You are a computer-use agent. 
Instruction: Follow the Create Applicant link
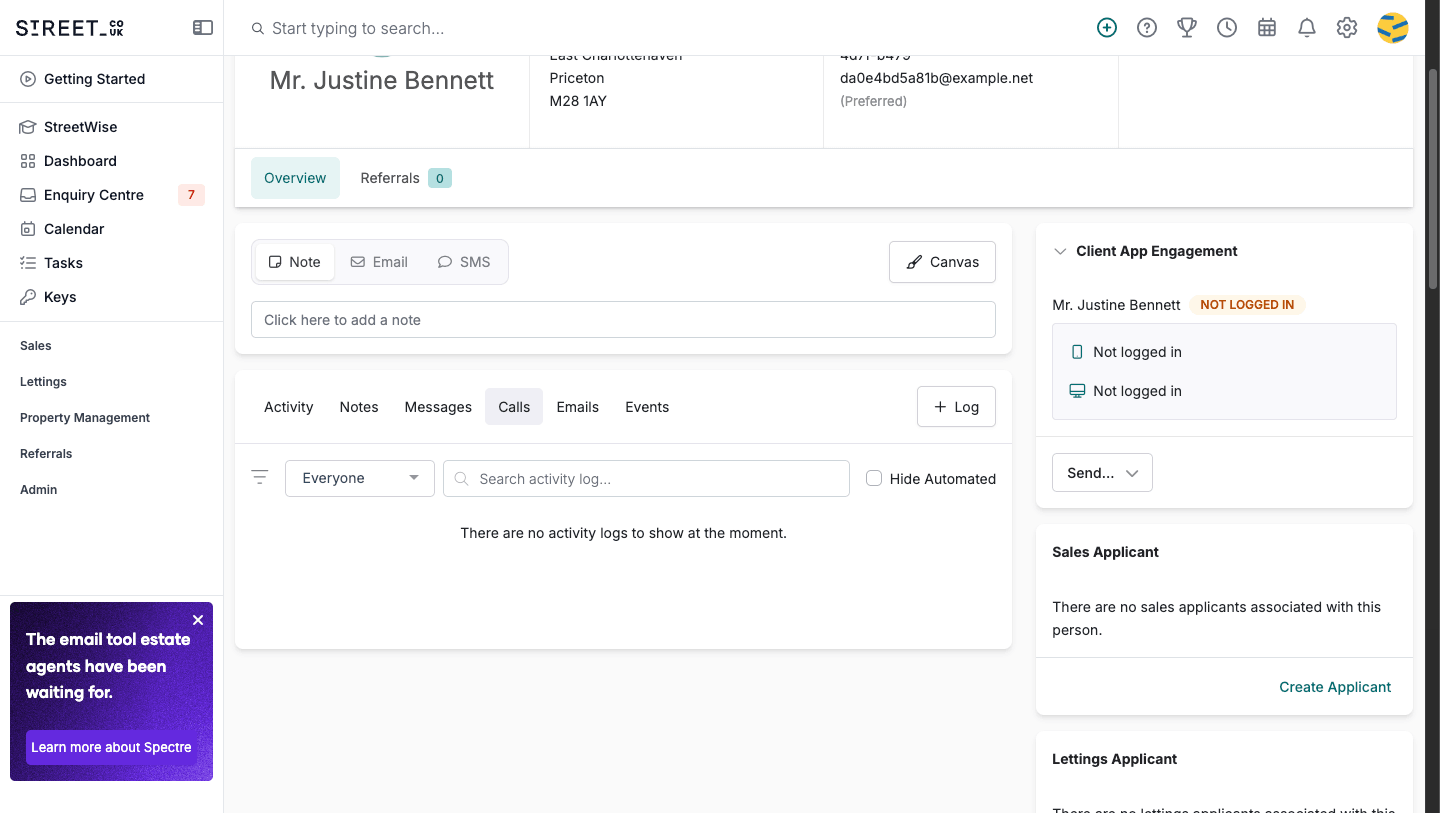[x=1335, y=687]
